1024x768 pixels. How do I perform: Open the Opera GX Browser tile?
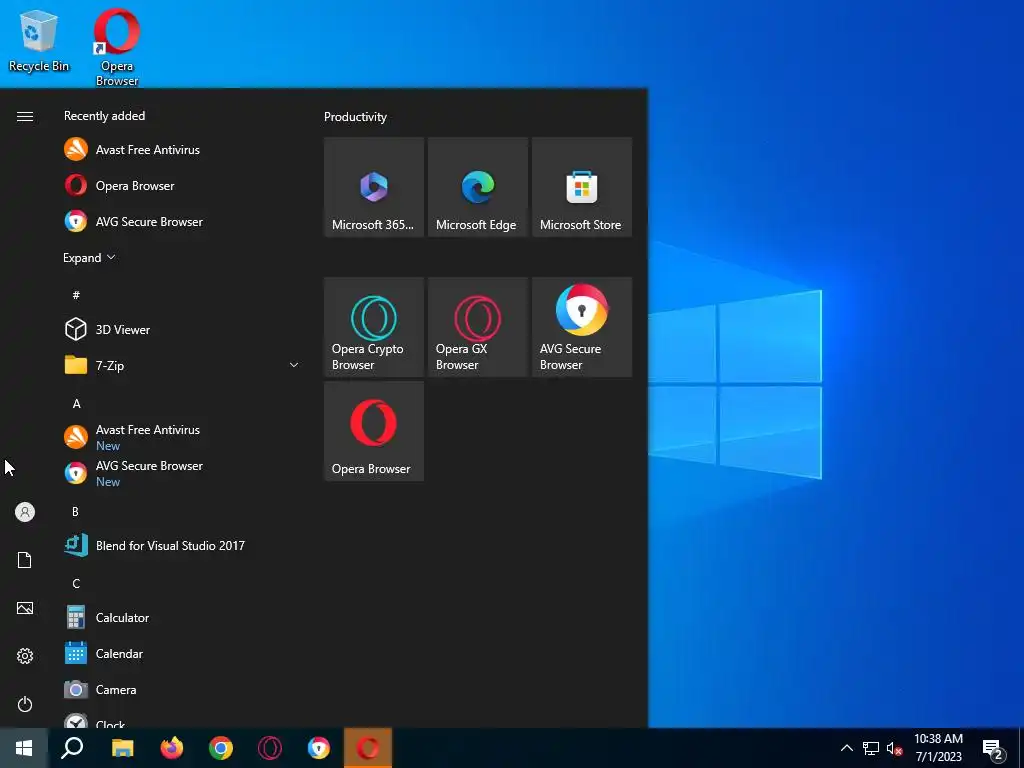(477, 327)
